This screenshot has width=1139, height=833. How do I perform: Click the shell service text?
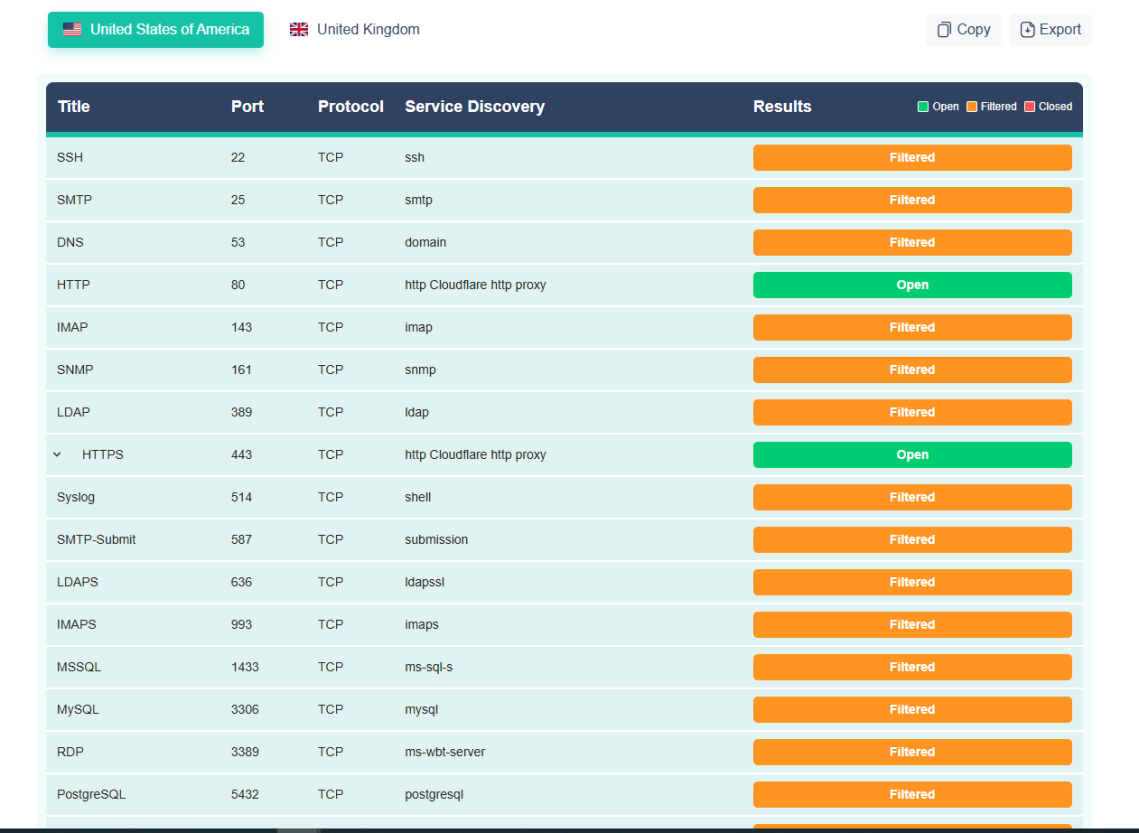pyautogui.click(x=418, y=497)
